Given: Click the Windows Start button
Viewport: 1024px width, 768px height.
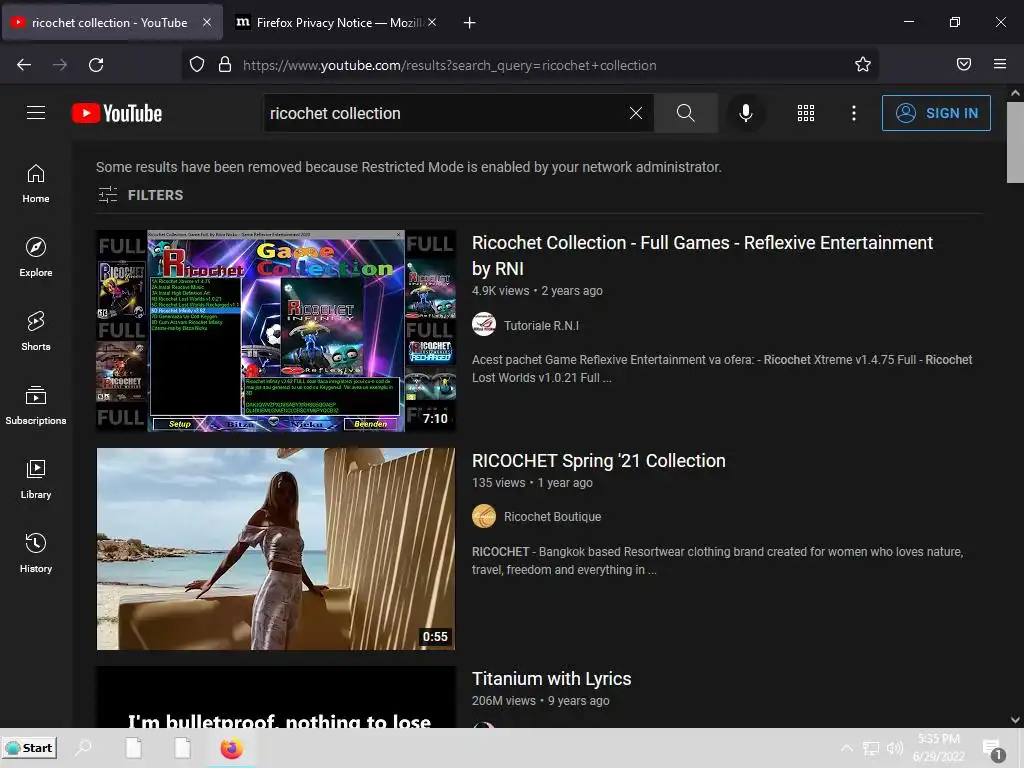Looking at the screenshot, I should click(29, 748).
